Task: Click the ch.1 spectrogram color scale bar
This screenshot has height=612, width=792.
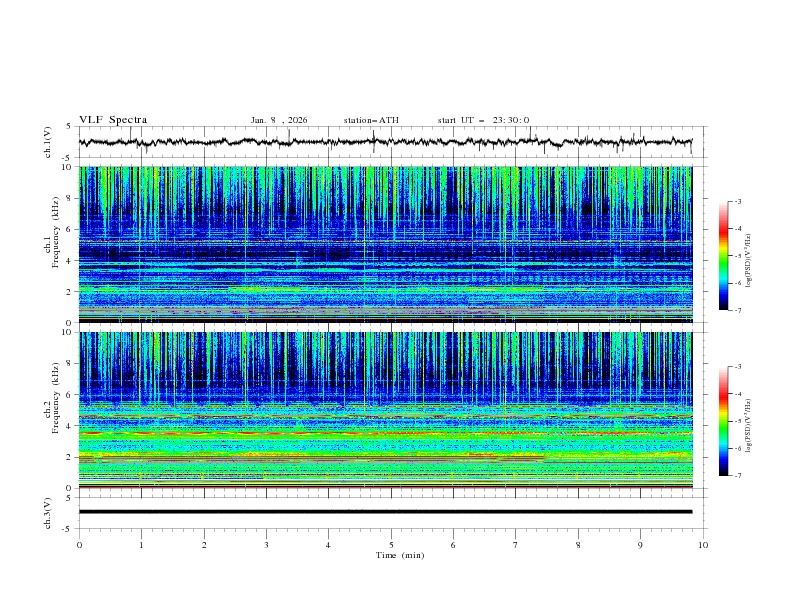Action: pyautogui.click(x=723, y=256)
